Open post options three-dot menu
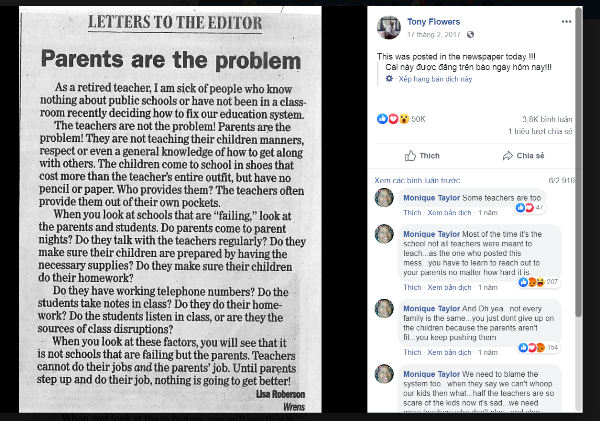The width and height of the screenshot is (600, 421). [x=567, y=20]
